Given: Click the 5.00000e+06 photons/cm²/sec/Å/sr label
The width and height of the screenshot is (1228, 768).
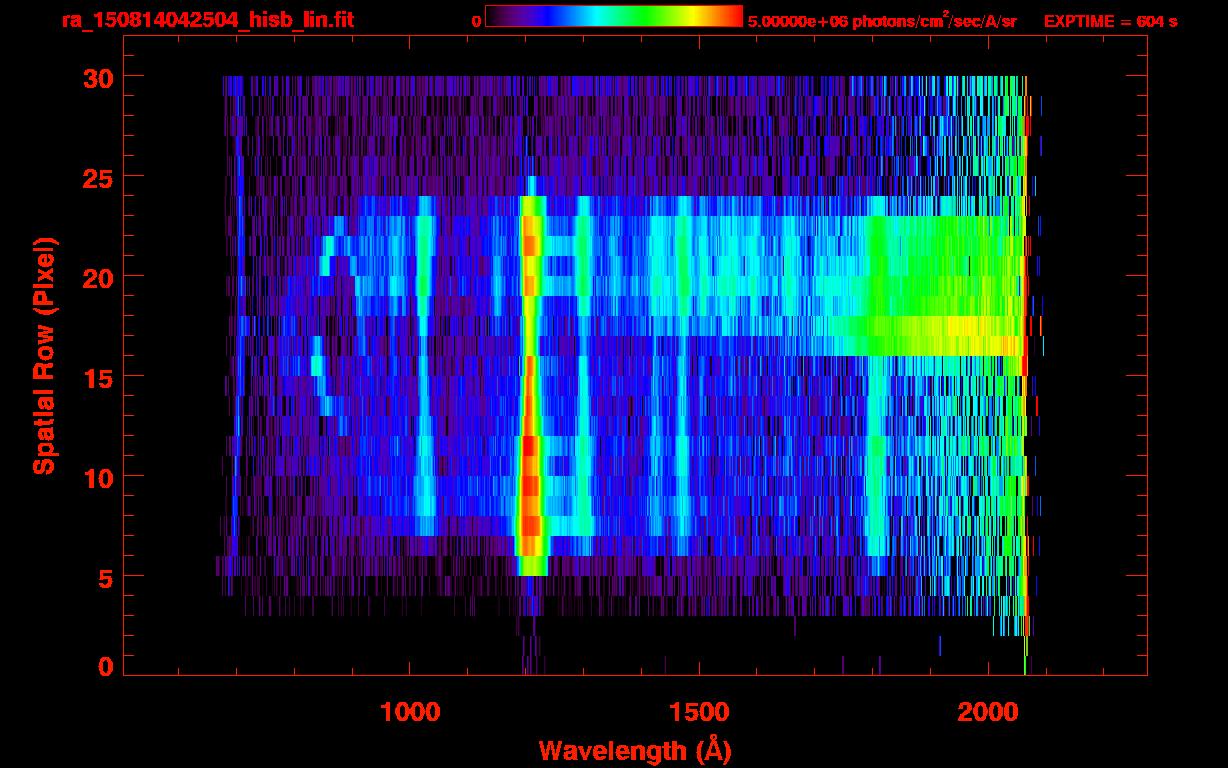Looking at the screenshot, I should pyautogui.click(x=882, y=20).
